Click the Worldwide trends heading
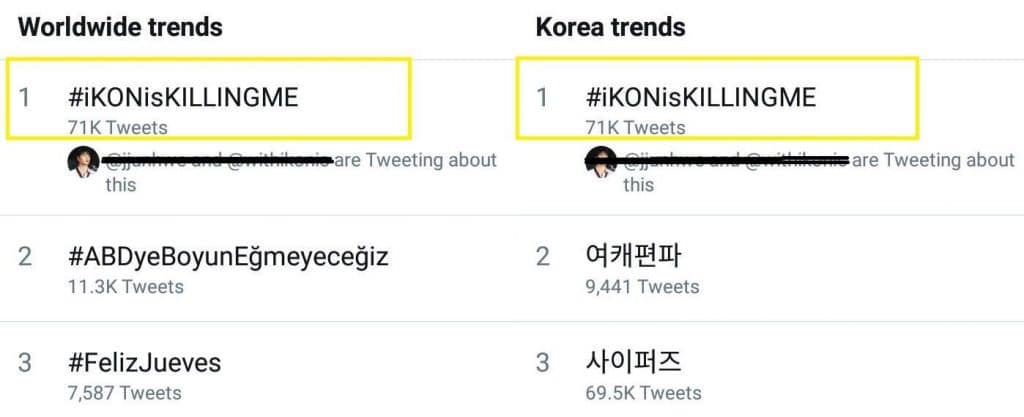This screenshot has height=417, width=1024. tap(120, 27)
